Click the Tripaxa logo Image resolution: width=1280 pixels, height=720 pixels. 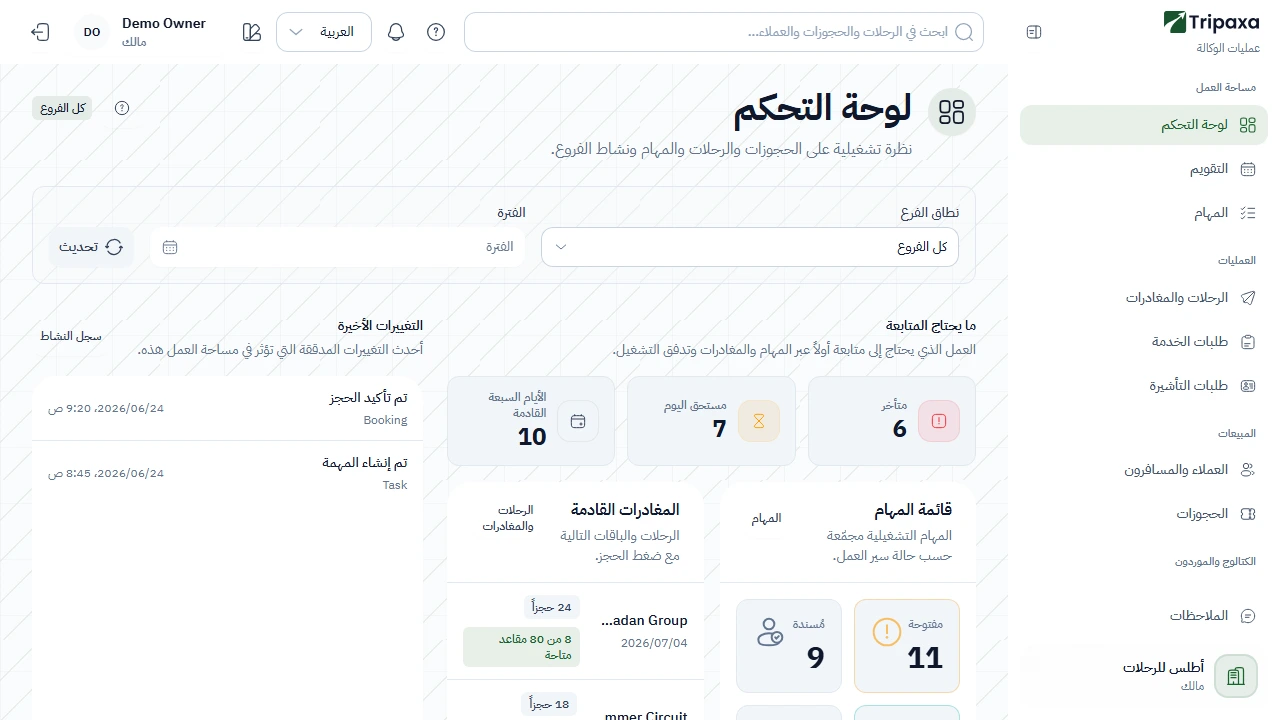[x=1211, y=22]
